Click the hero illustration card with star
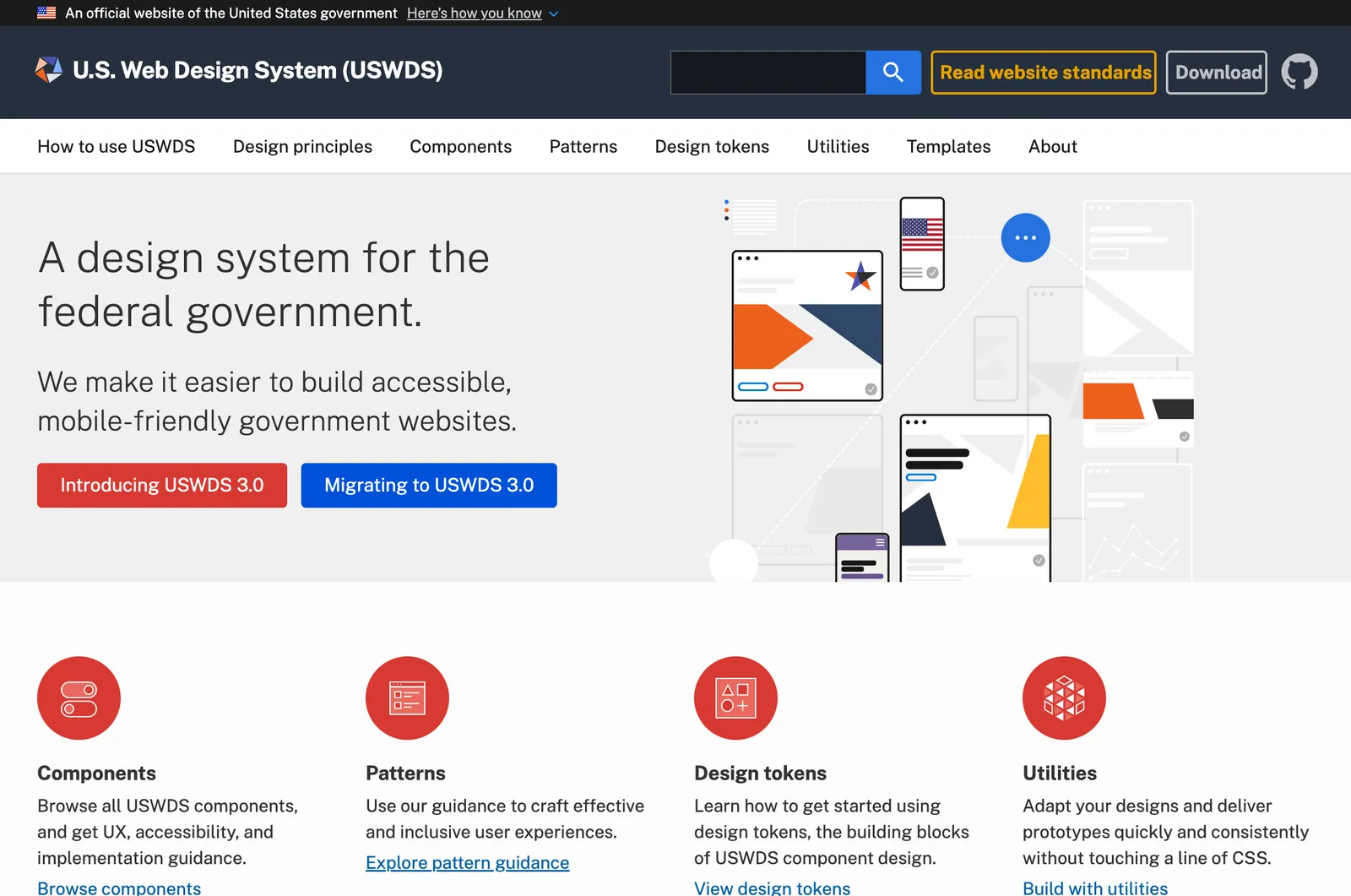The height and width of the screenshot is (896, 1351). (x=807, y=325)
